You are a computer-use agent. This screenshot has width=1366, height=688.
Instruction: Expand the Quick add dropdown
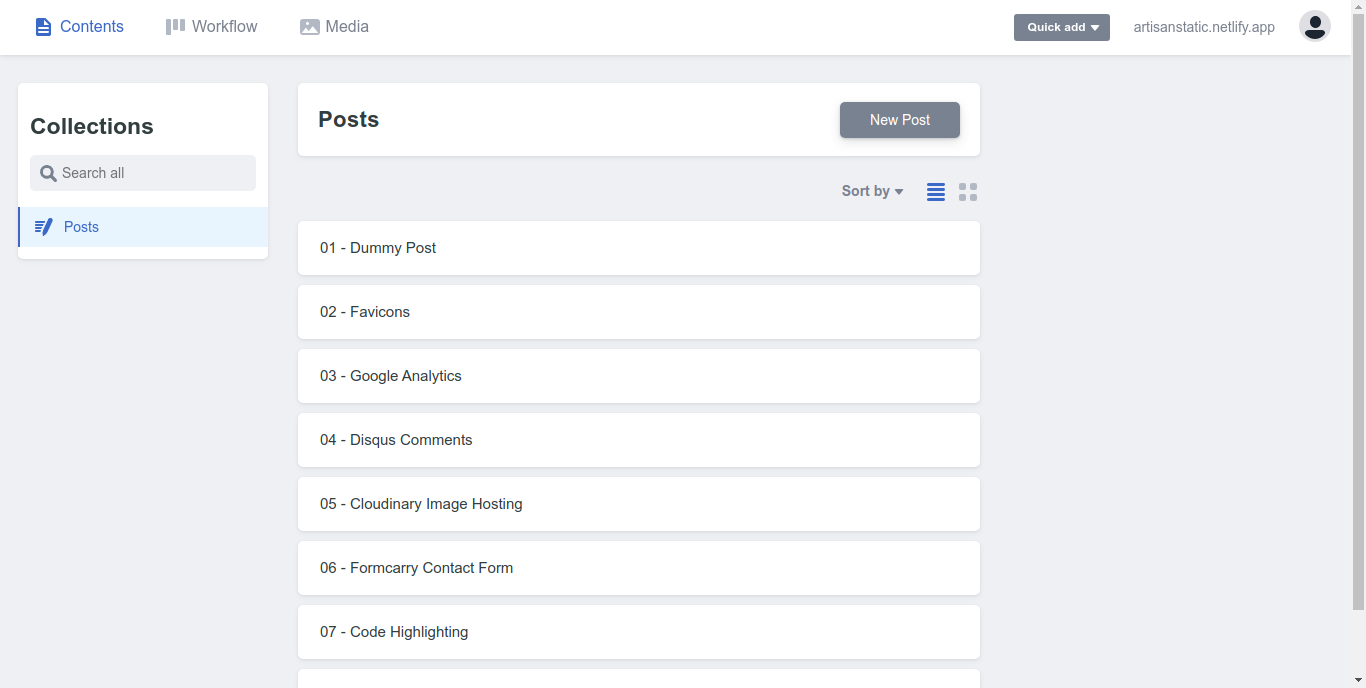(x=1062, y=27)
